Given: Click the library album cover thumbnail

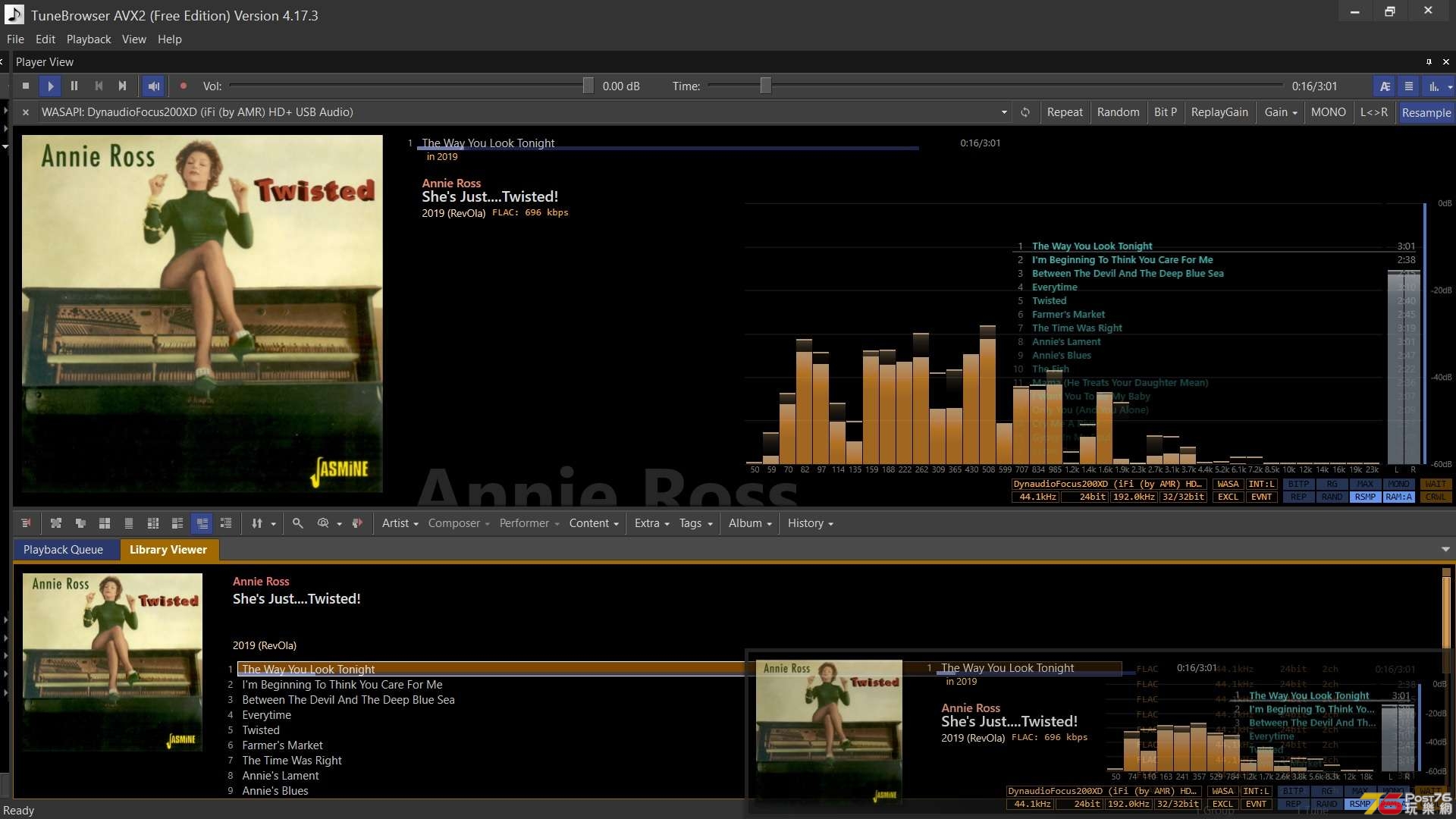Looking at the screenshot, I should pos(112,662).
